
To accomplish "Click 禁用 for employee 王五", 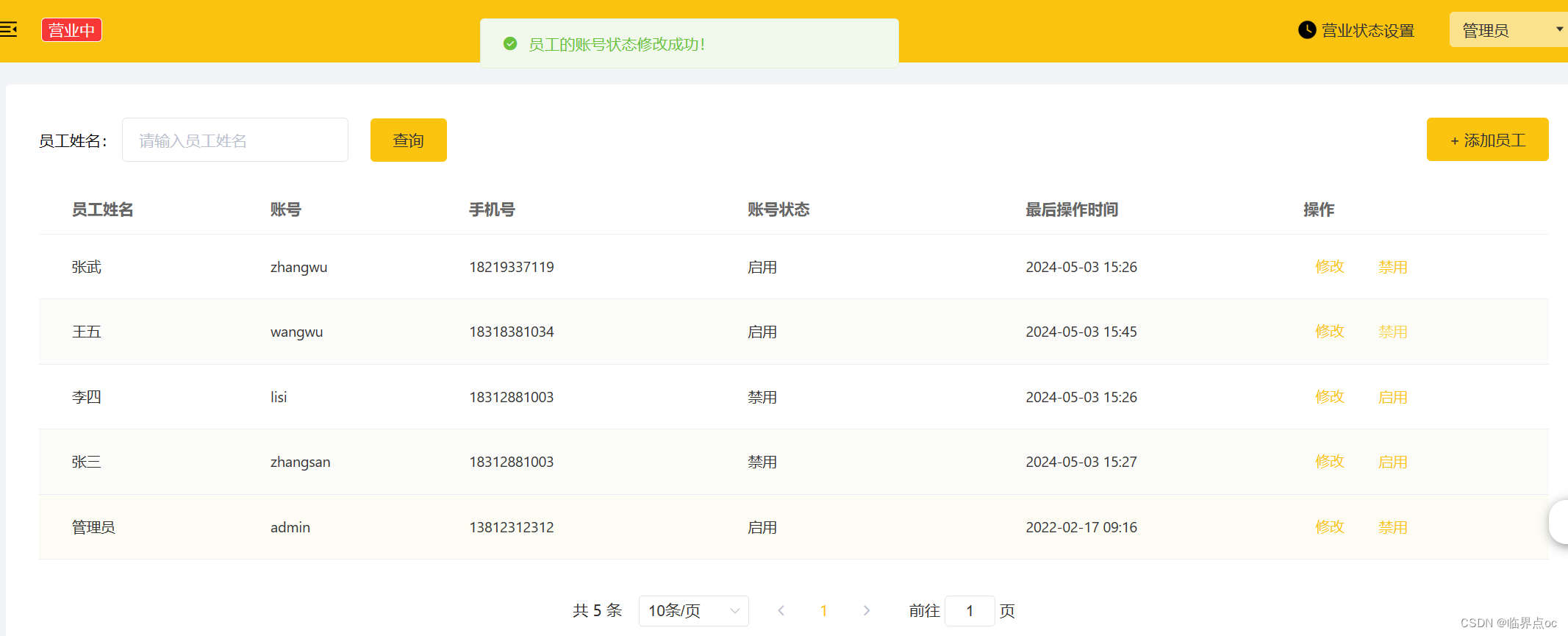I will pos(1392,332).
